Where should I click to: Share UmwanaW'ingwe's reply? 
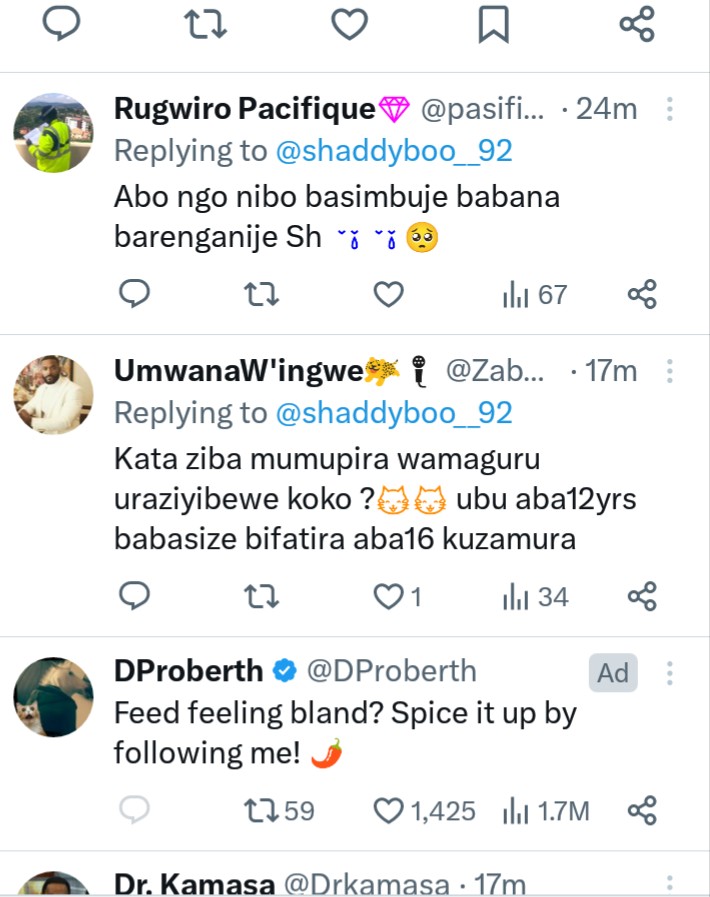pyautogui.click(x=641, y=597)
